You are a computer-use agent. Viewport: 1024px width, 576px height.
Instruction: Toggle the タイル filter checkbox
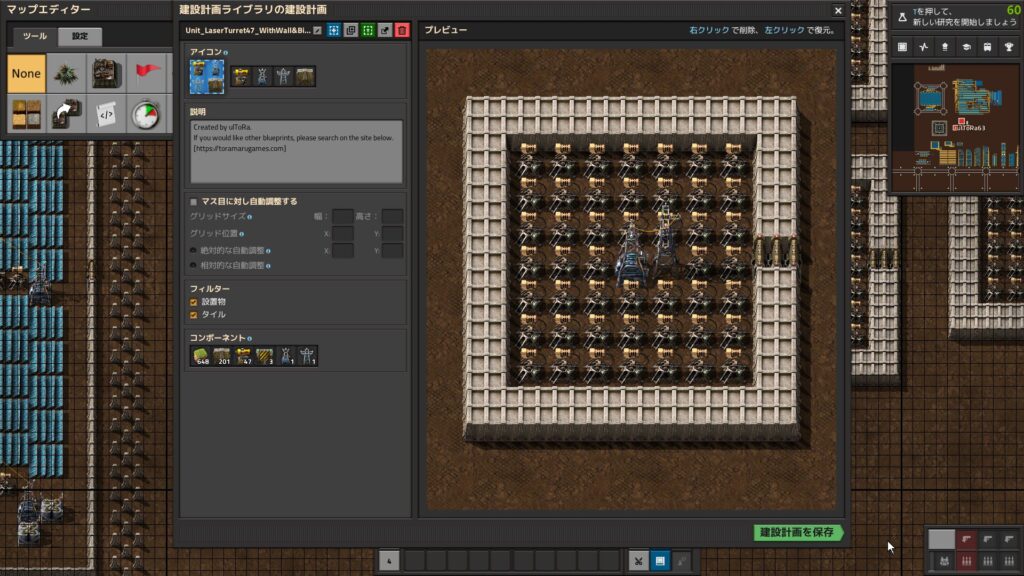pos(193,315)
